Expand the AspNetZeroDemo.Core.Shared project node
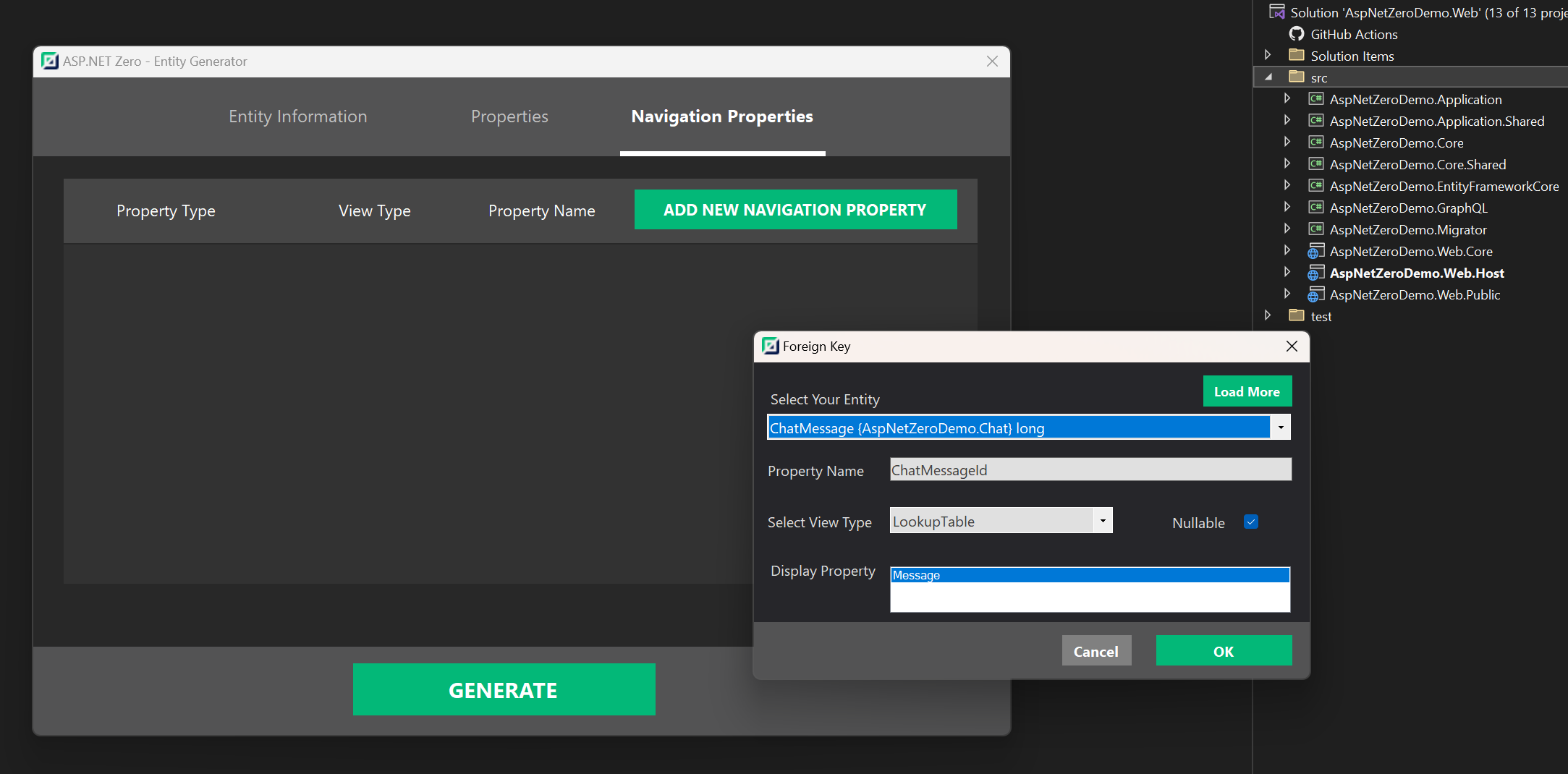The width and height of the screenshot is (1568, 774). [1287, 163]
